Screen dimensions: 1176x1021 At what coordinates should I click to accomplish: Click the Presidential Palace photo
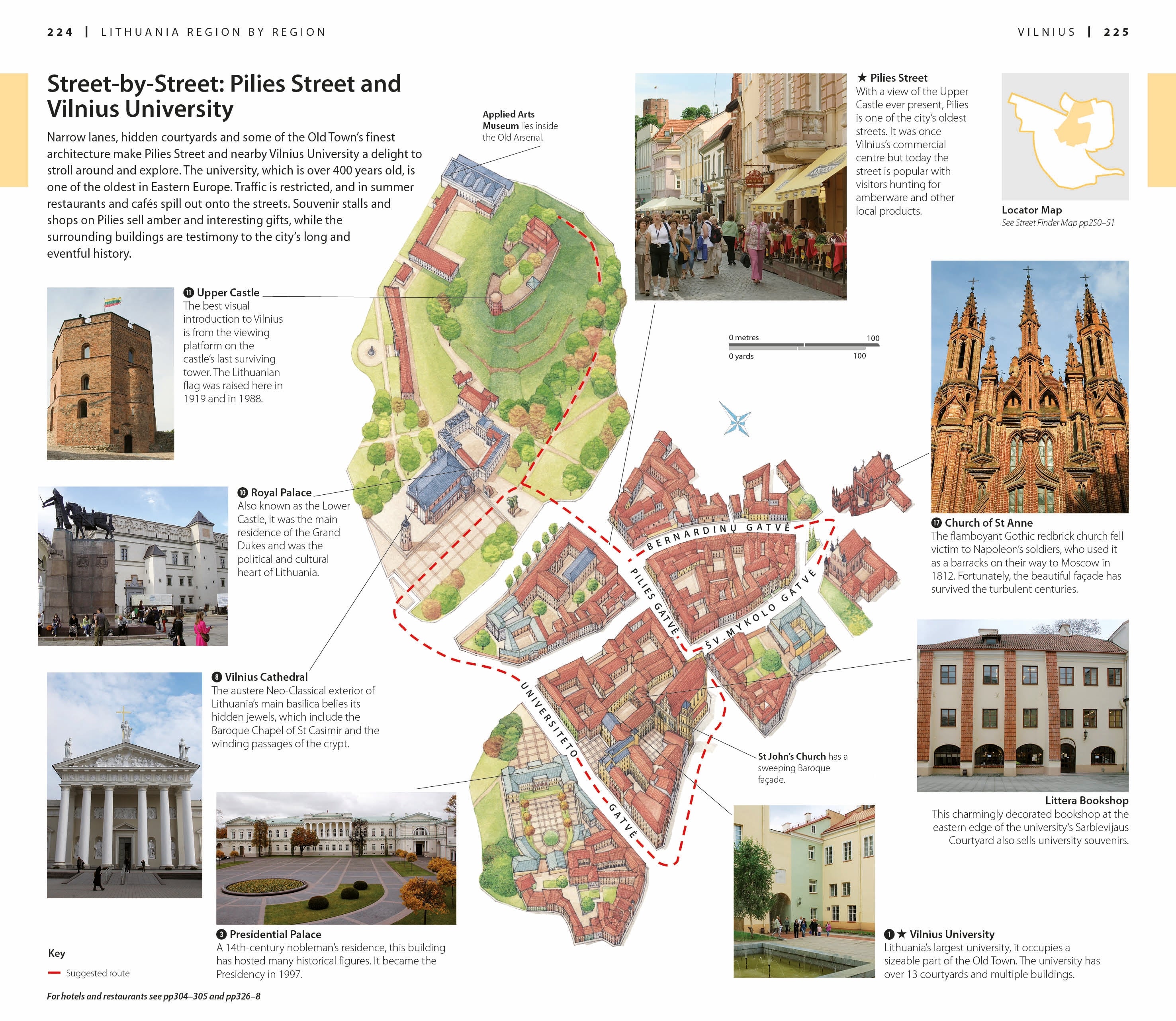pos(336,858)
